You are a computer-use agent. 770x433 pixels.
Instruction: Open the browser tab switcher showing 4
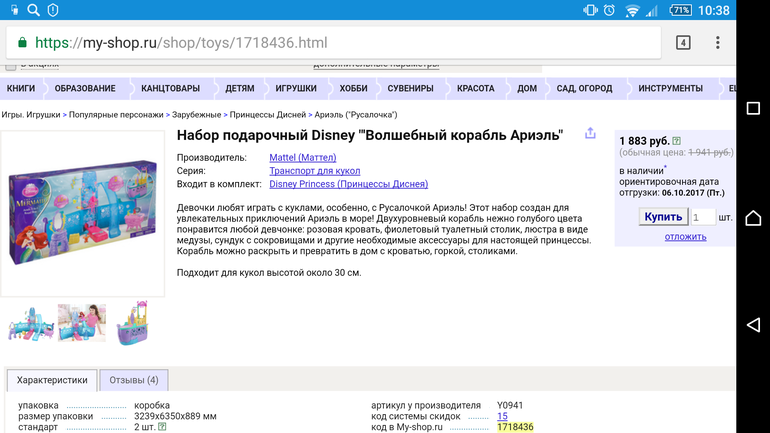point(683,43)
